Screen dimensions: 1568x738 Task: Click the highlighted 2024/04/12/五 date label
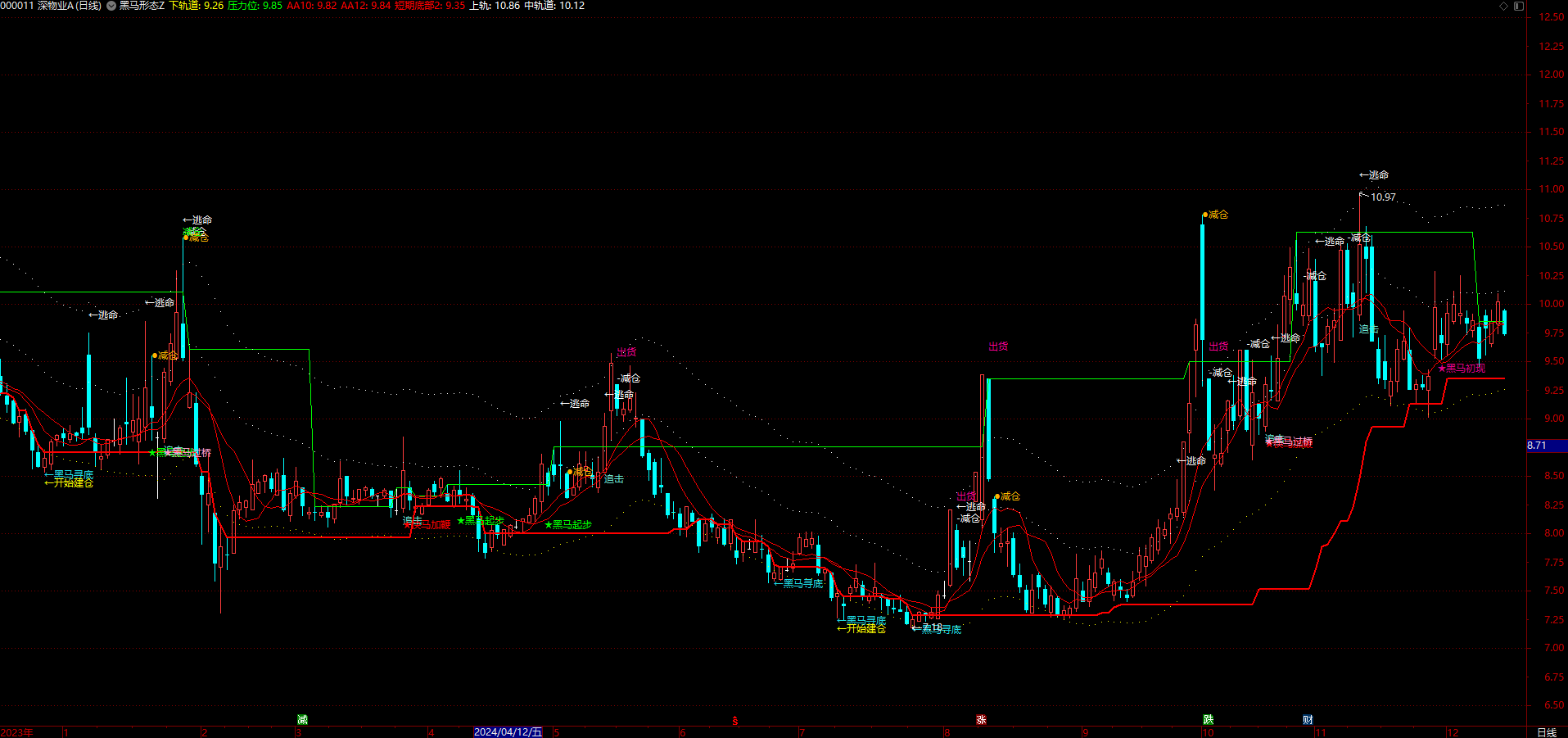[508, 732]
